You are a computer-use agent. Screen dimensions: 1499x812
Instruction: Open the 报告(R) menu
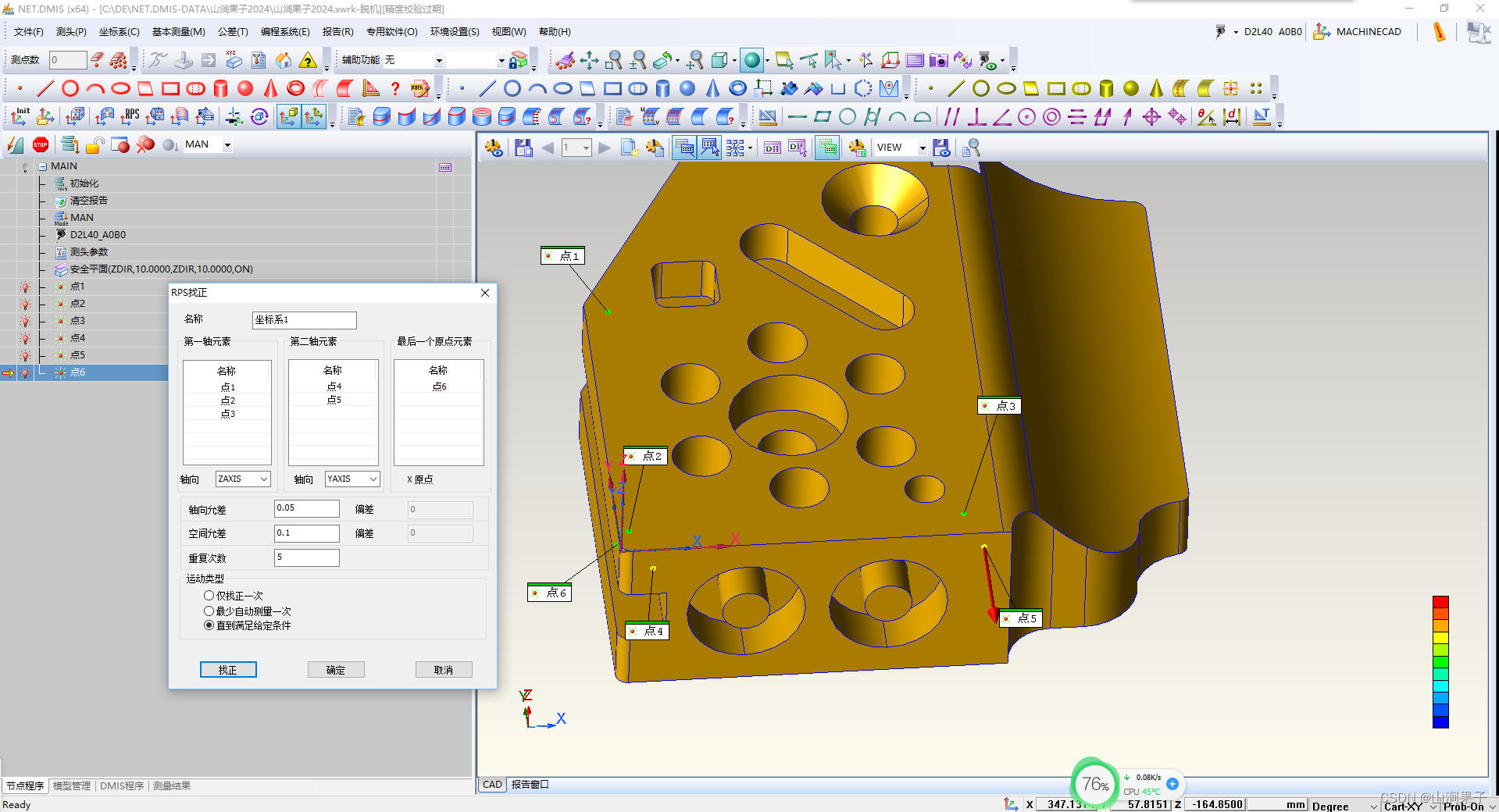pos(337,32)
